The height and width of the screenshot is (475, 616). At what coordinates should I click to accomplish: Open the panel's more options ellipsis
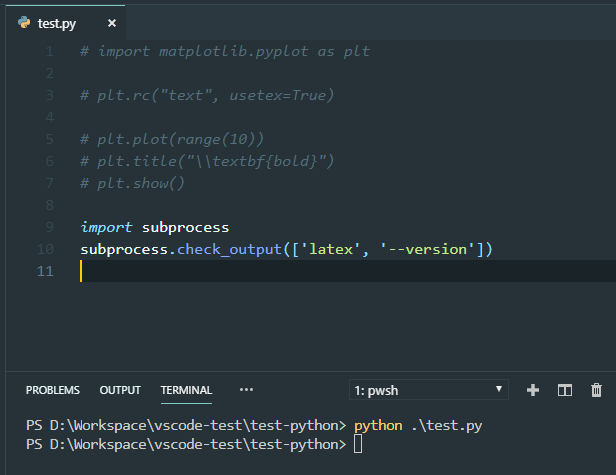(x=246, y=390)
